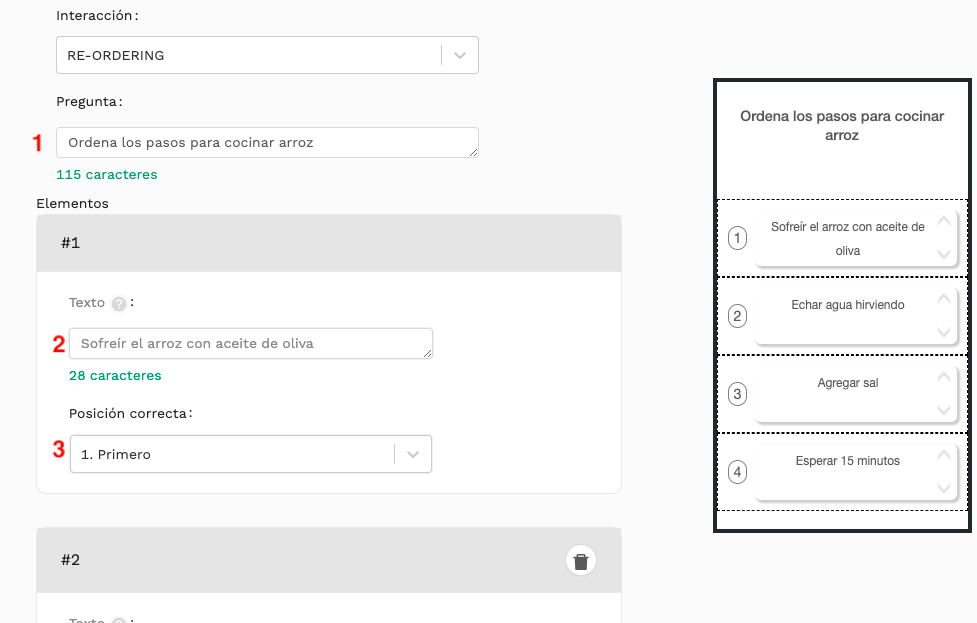Image resolution: width=977 pixels, height=623 pixels.
Task: Delete element #2 with trash icon
Action: tap(581, 561)
